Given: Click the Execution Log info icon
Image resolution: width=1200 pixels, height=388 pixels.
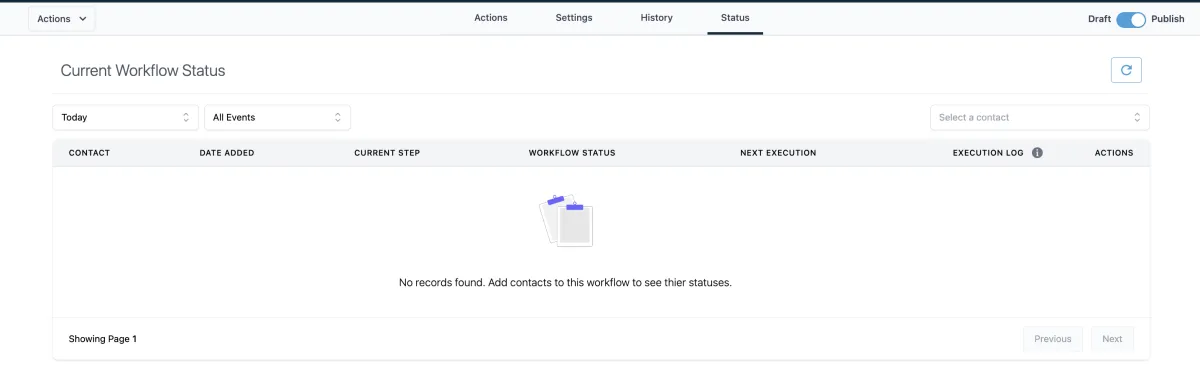Looking at the screenshot, I should [x=1037, y=153].
